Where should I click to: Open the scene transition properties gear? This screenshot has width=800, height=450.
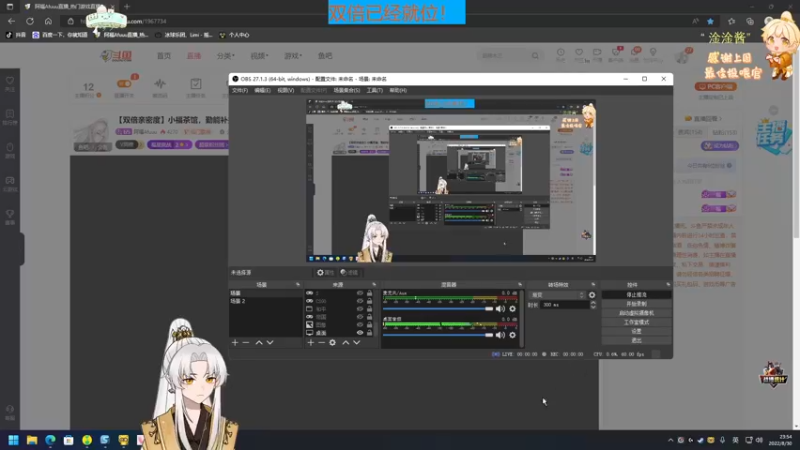(592, 295)
